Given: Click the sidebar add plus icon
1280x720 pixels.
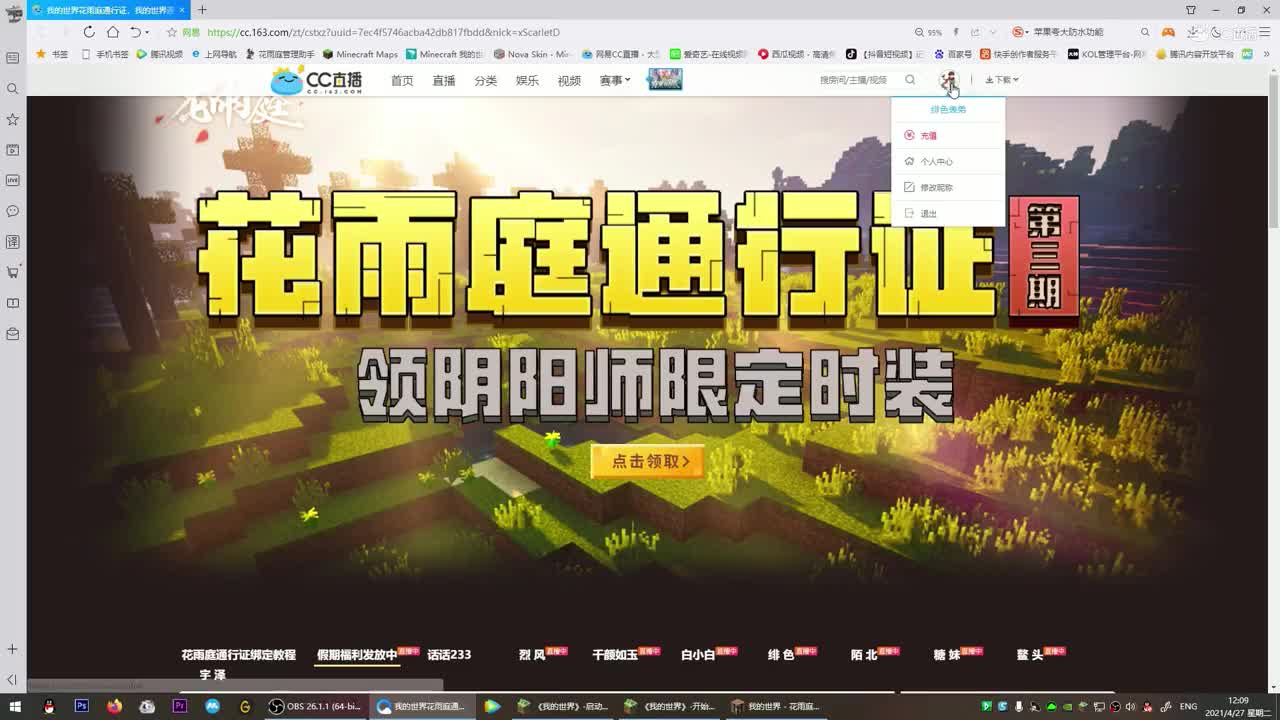Looking at the screenshot, I should coord(13,649).
